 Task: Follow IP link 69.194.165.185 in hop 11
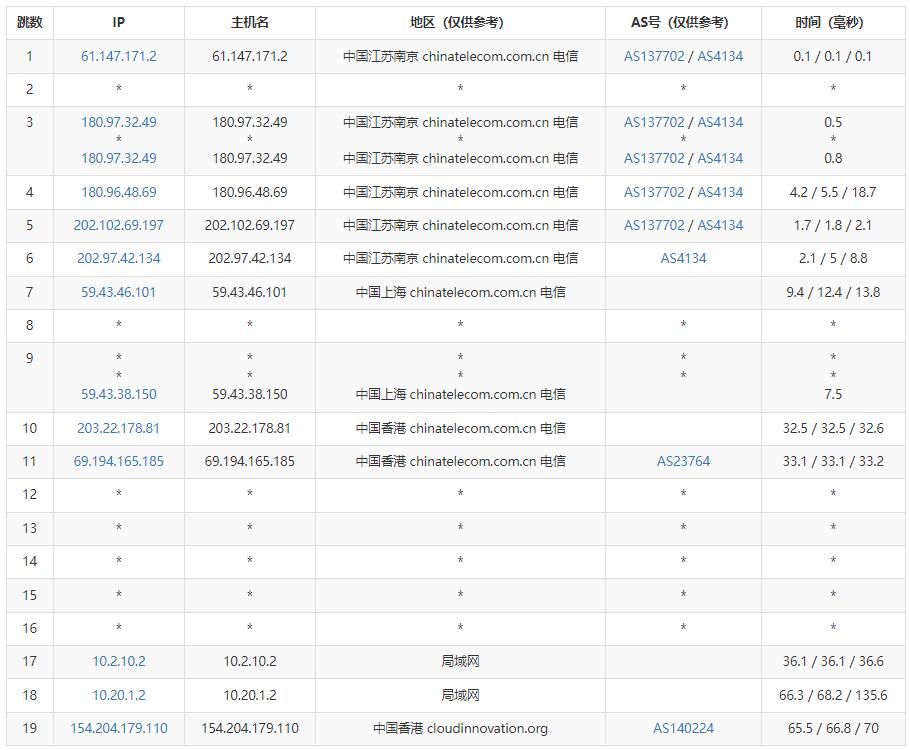click(x=118, y=461)
